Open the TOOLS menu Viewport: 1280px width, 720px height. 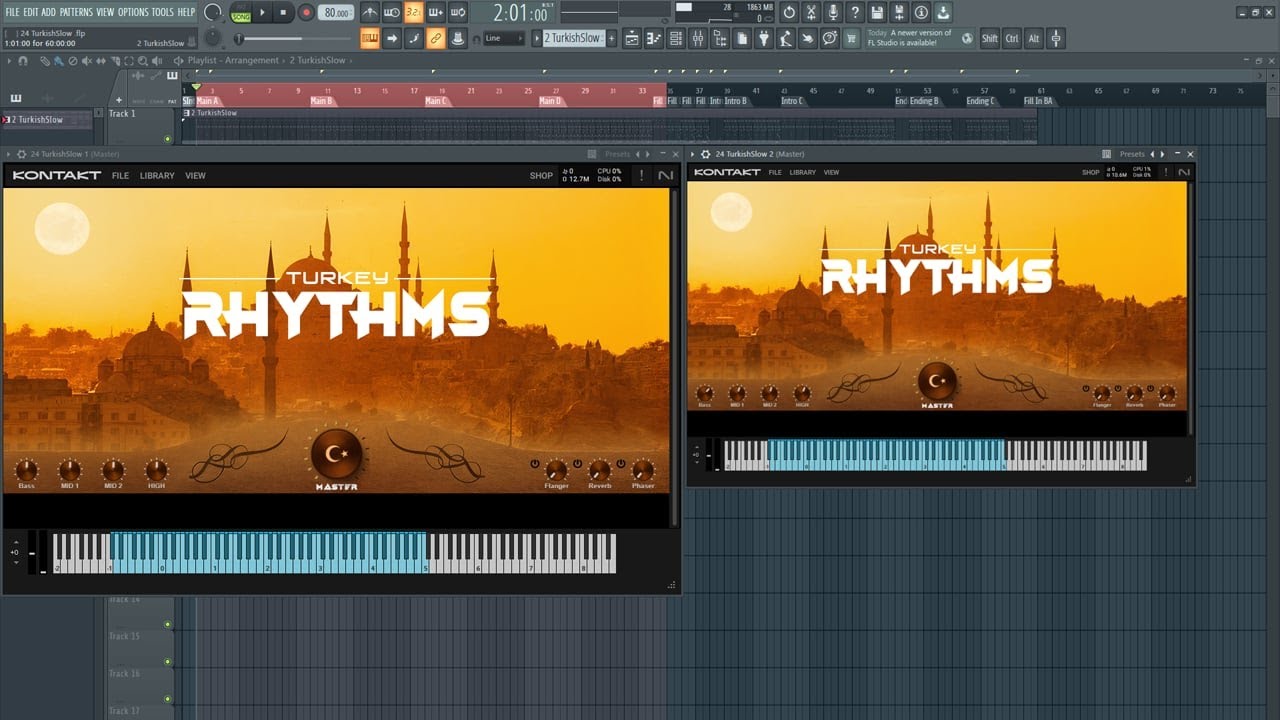[x=162, y=12]
